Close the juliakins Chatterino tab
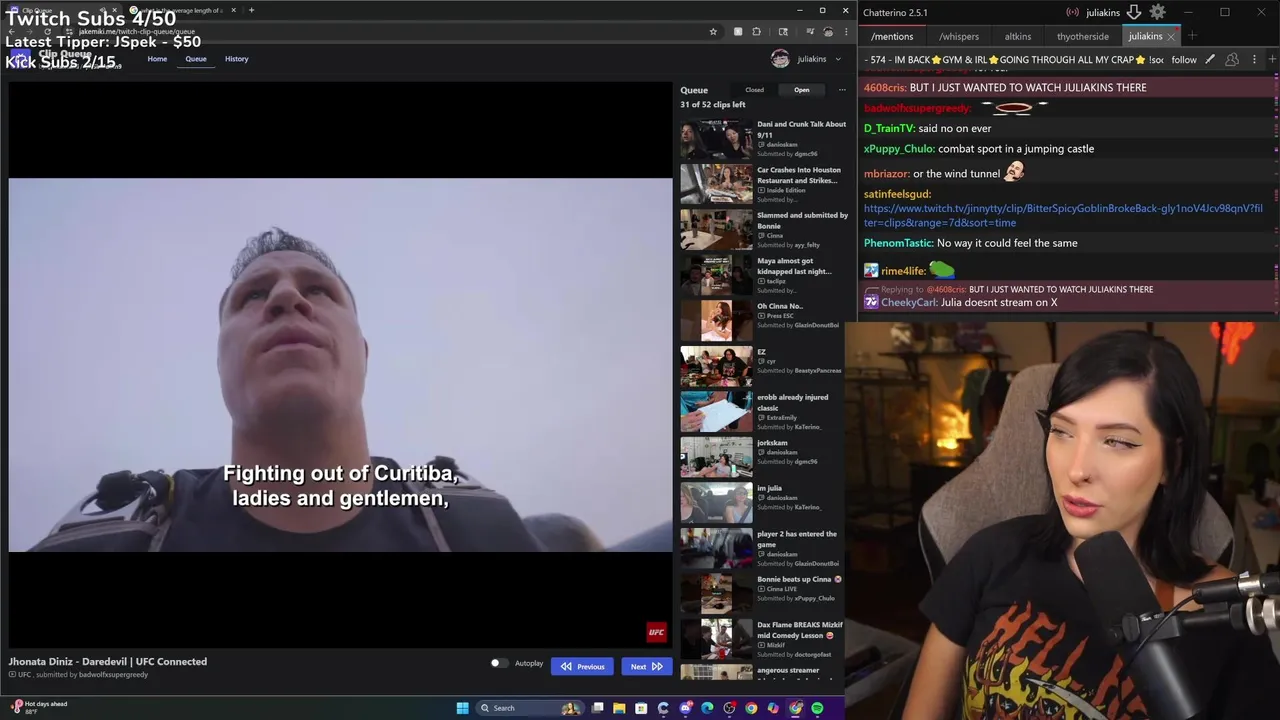The height and width of the screenshot is (720, 1280). pyautogui.click(x=1171, y=36)
